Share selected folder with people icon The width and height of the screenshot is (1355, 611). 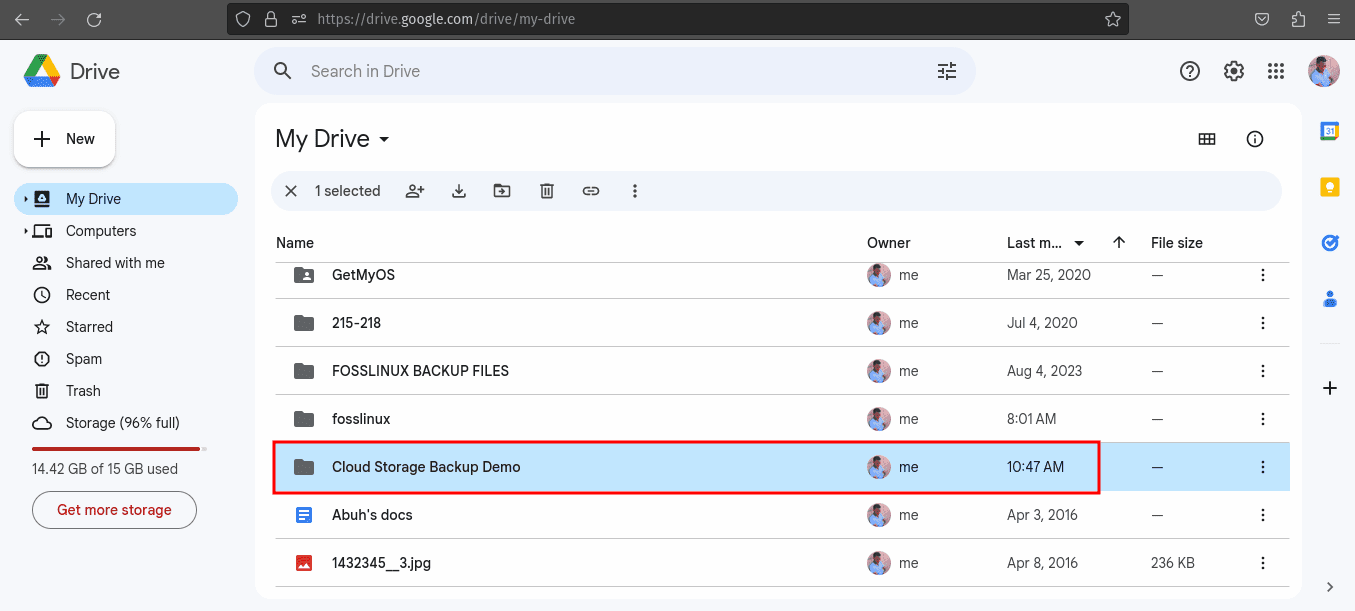pyautogui.click(x=415, y=191)
